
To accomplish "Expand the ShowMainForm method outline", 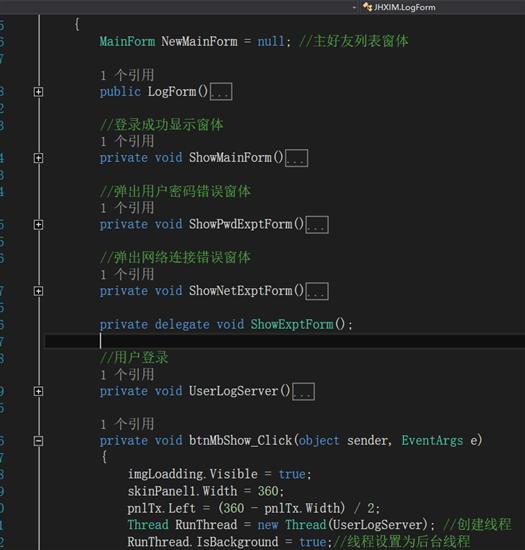I will 38,158.
